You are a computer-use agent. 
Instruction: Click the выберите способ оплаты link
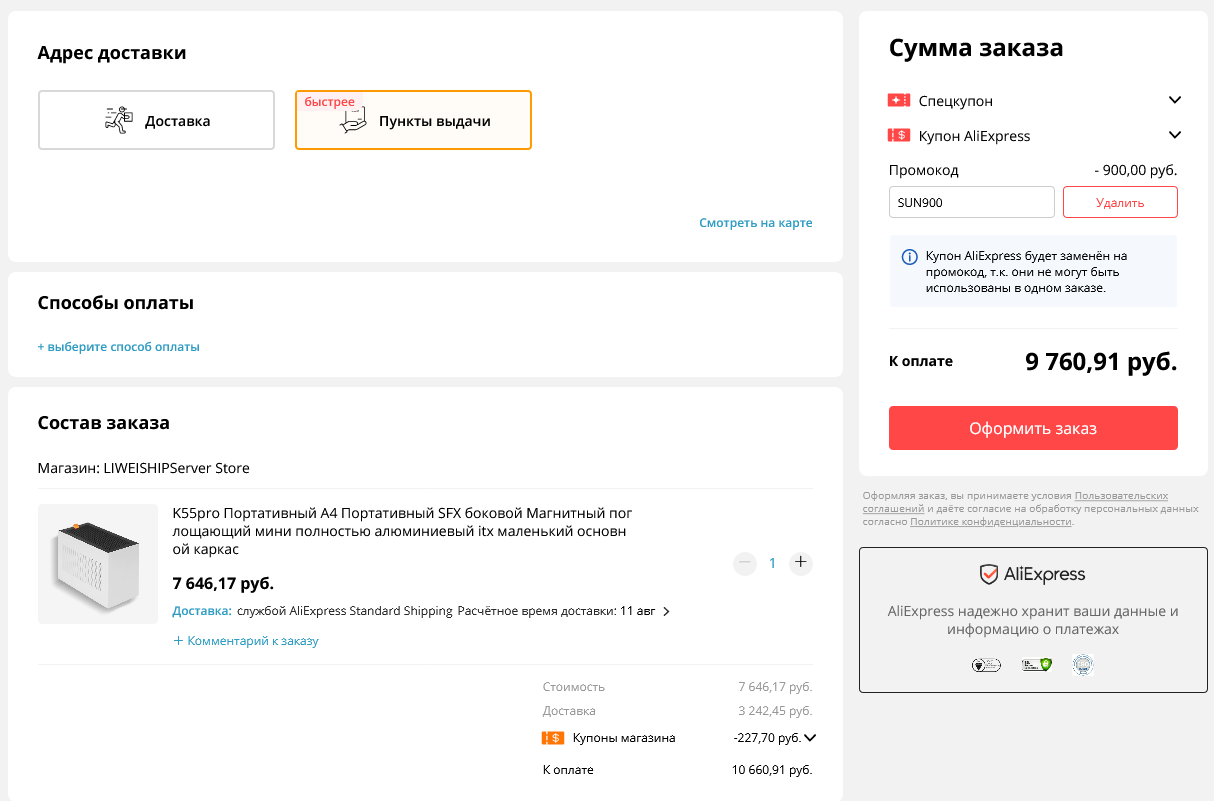coord(119,347)
